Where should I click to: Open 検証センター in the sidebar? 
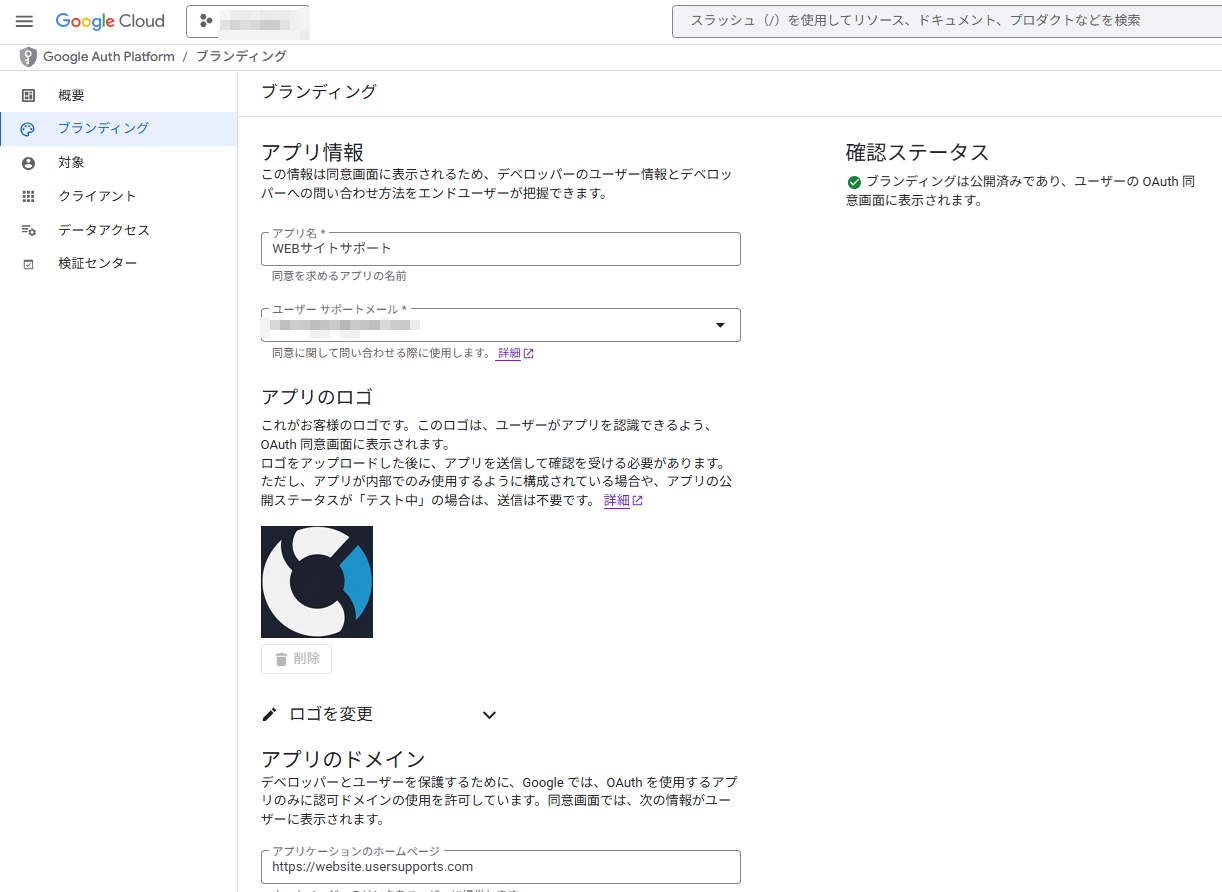click(x=119, y=264)
